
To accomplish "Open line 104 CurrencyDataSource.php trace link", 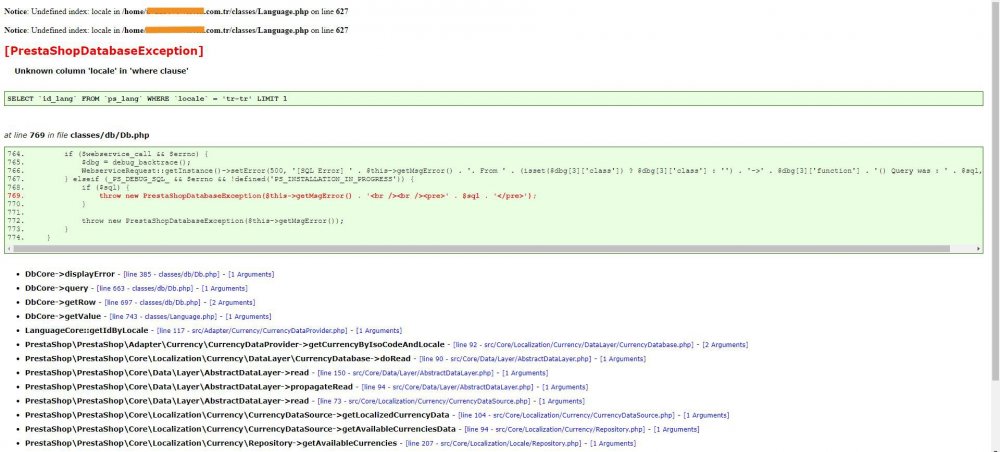I will click(566, 415).
